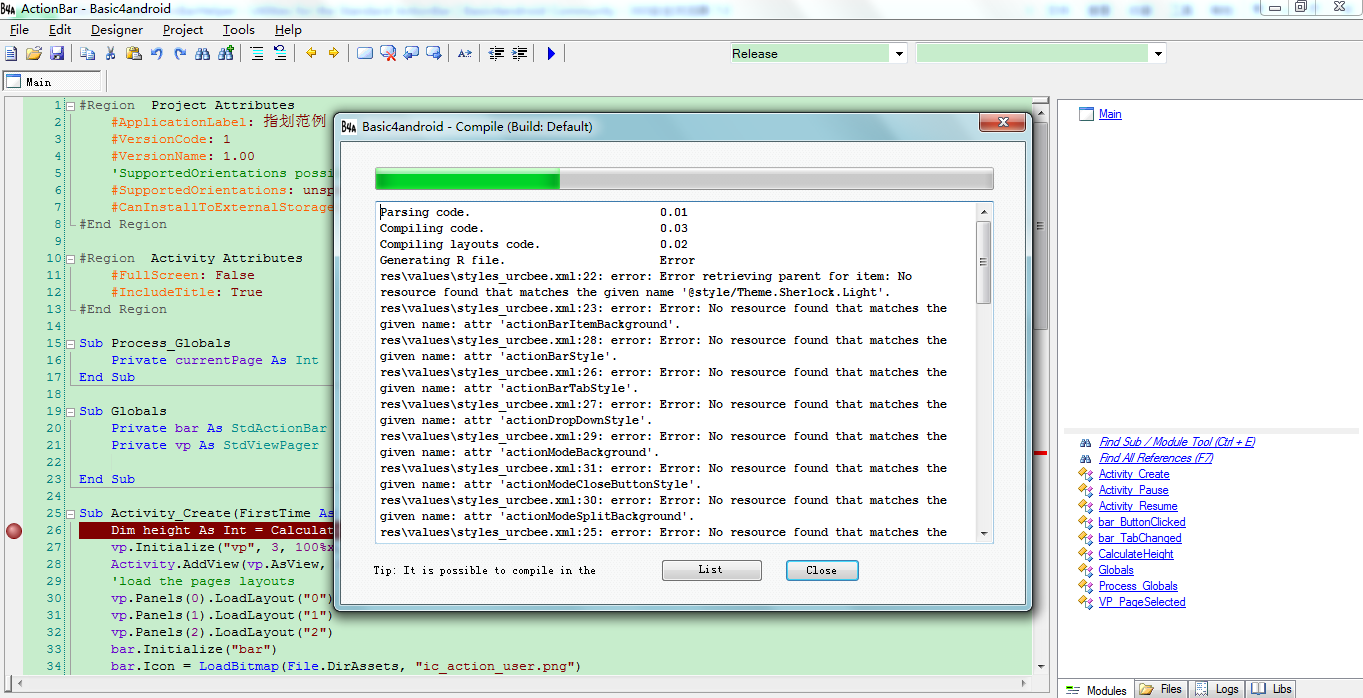Click the Cut scissors icon

click(x=110, y=53)
